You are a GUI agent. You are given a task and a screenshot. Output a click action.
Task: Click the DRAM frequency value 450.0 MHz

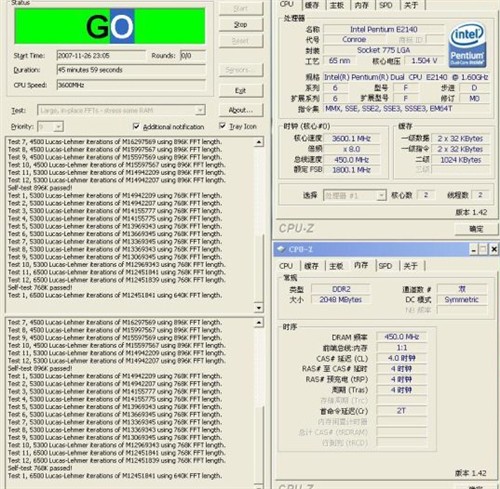click(x=402, y=337)
